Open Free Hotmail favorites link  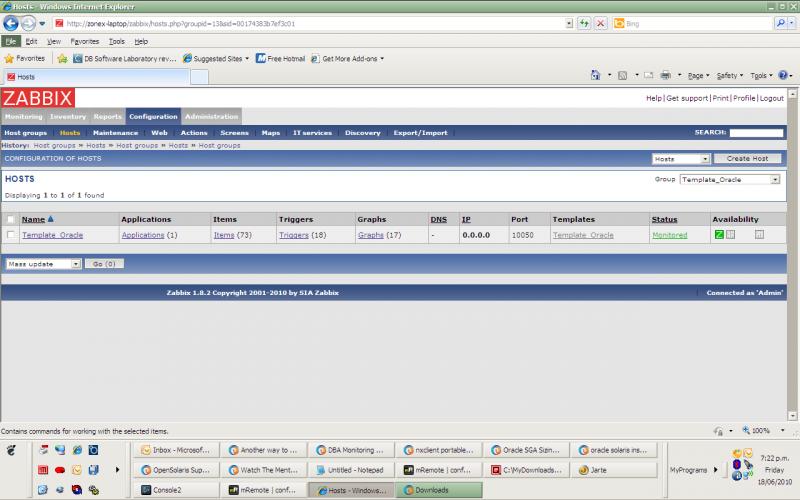280,59
